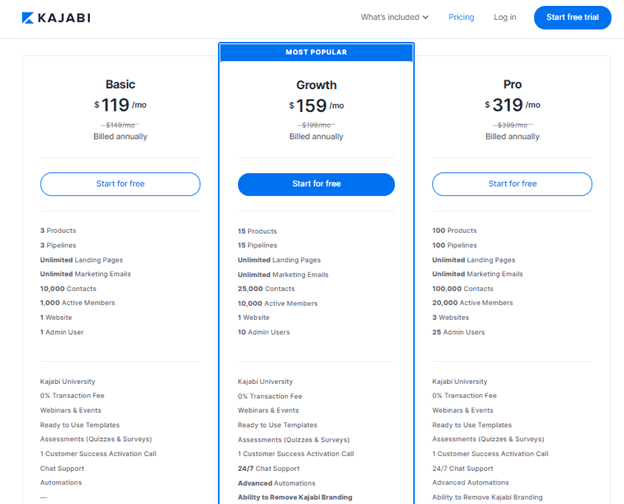This screenshot has width=624, height=504.
Task: Click '25 Admin Users' feature
Action: point(458,332)
